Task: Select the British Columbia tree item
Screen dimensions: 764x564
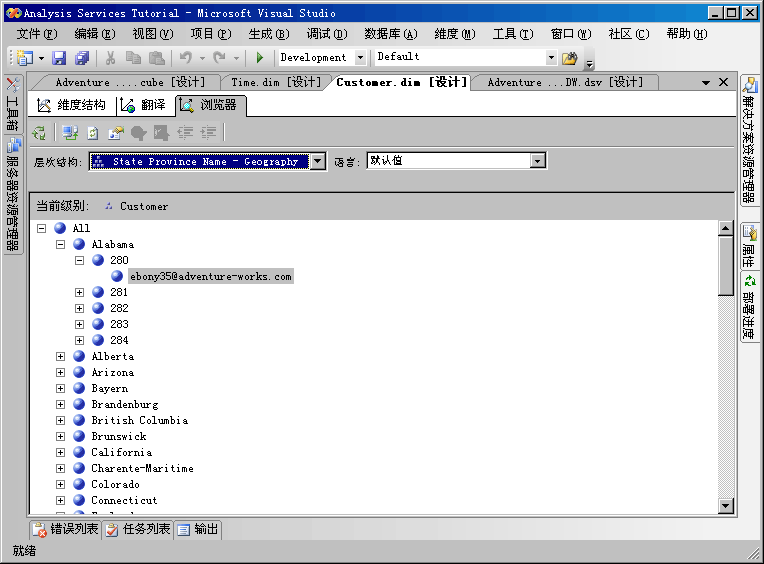Action: pos(140,420)
